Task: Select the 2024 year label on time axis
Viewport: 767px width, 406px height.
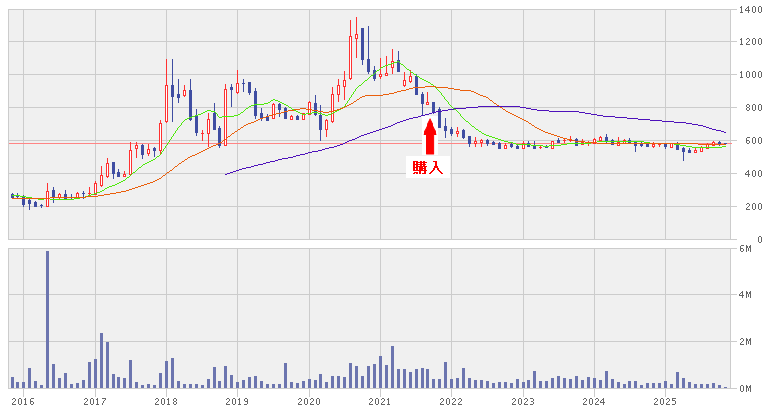Action: point(594,400)
